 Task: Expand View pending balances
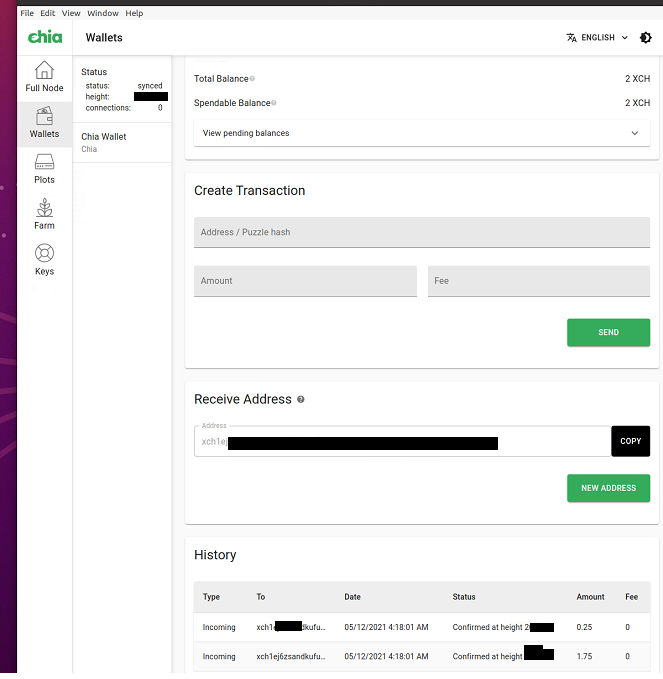click(422, 133)
